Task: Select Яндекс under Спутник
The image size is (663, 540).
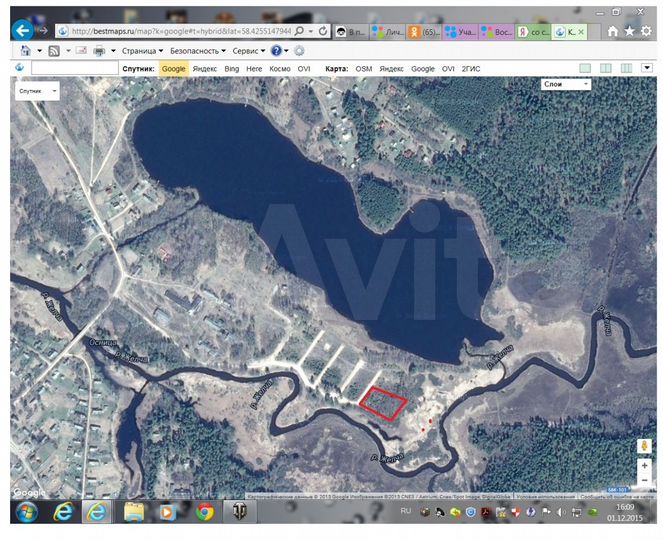Action: click(205, 69)
